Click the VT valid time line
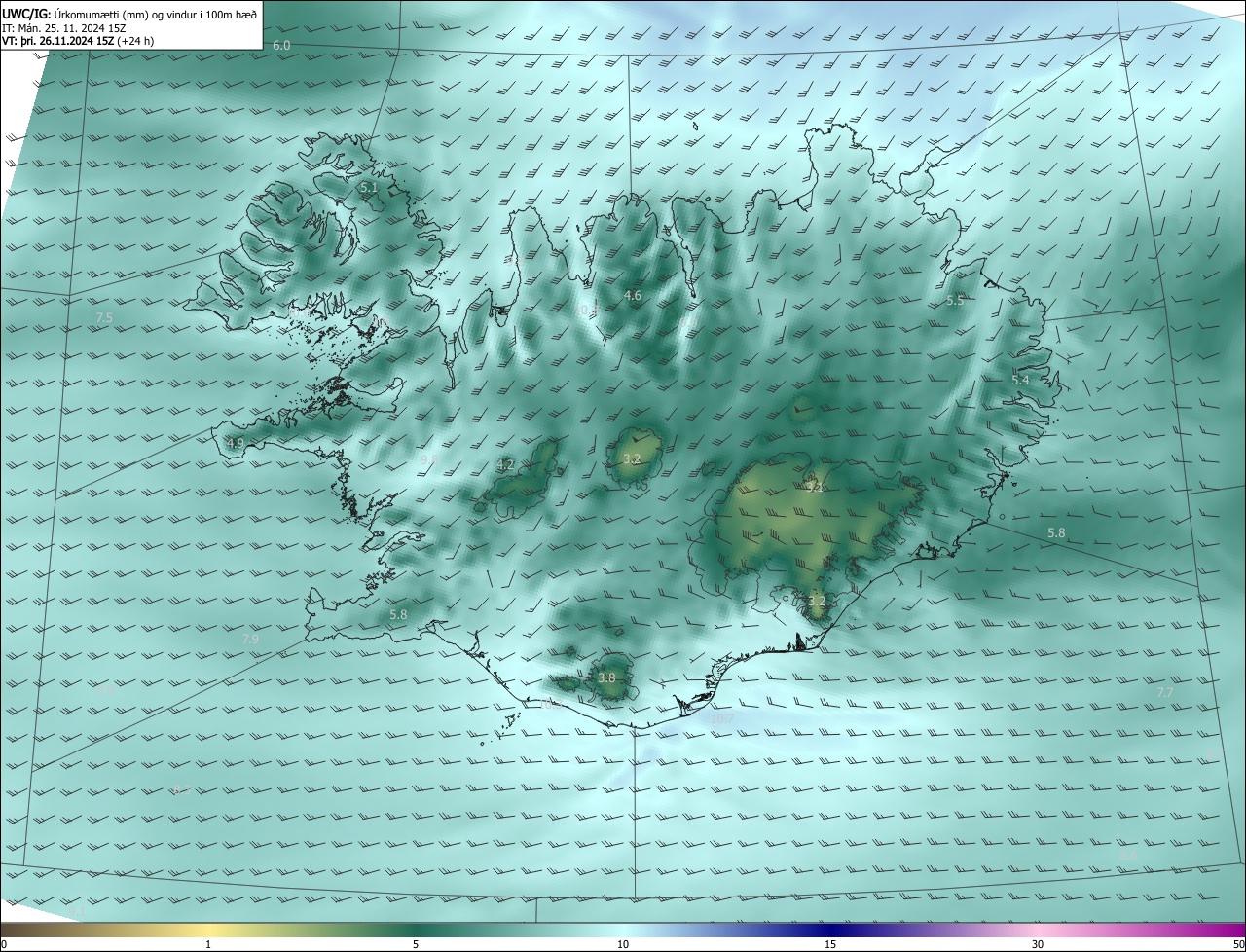 tap(78, 41)
